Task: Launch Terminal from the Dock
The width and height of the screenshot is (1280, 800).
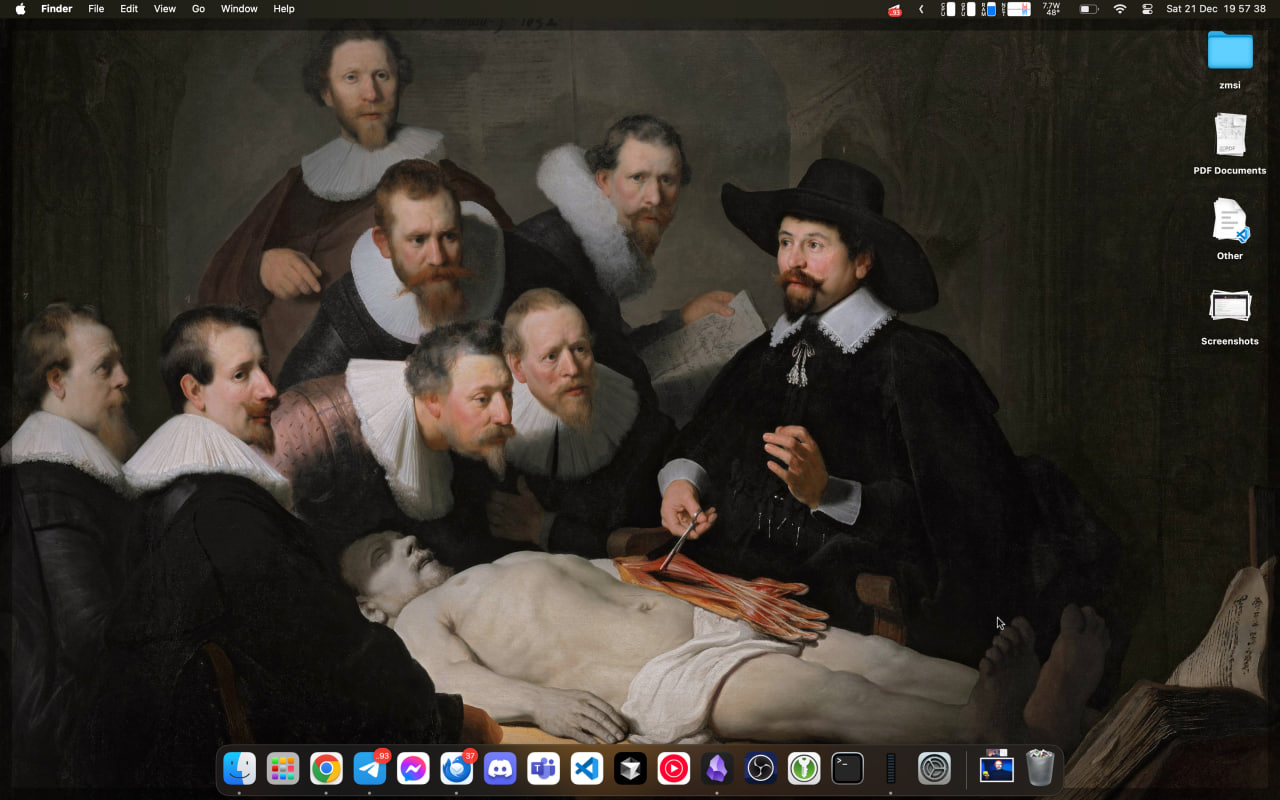Action: tap(848, 769)
